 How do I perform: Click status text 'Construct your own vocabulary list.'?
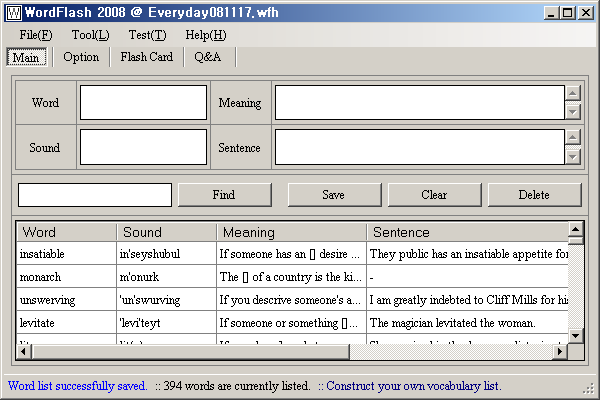tap(414, 386)
